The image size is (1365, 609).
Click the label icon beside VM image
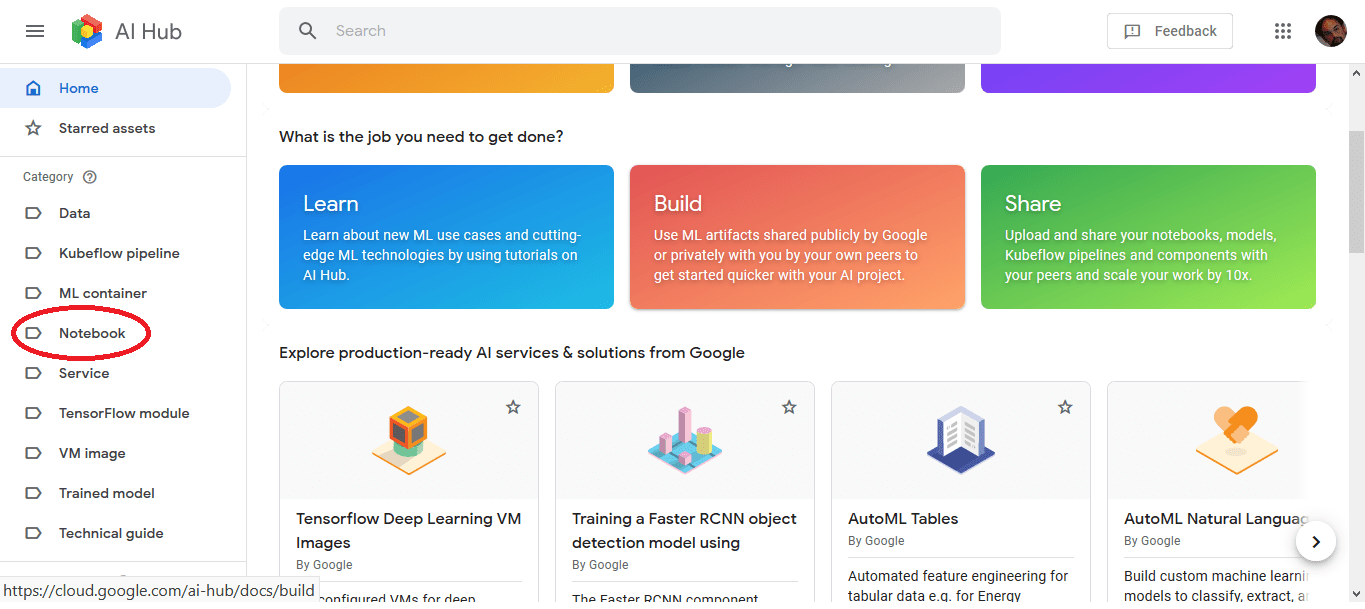33,453
